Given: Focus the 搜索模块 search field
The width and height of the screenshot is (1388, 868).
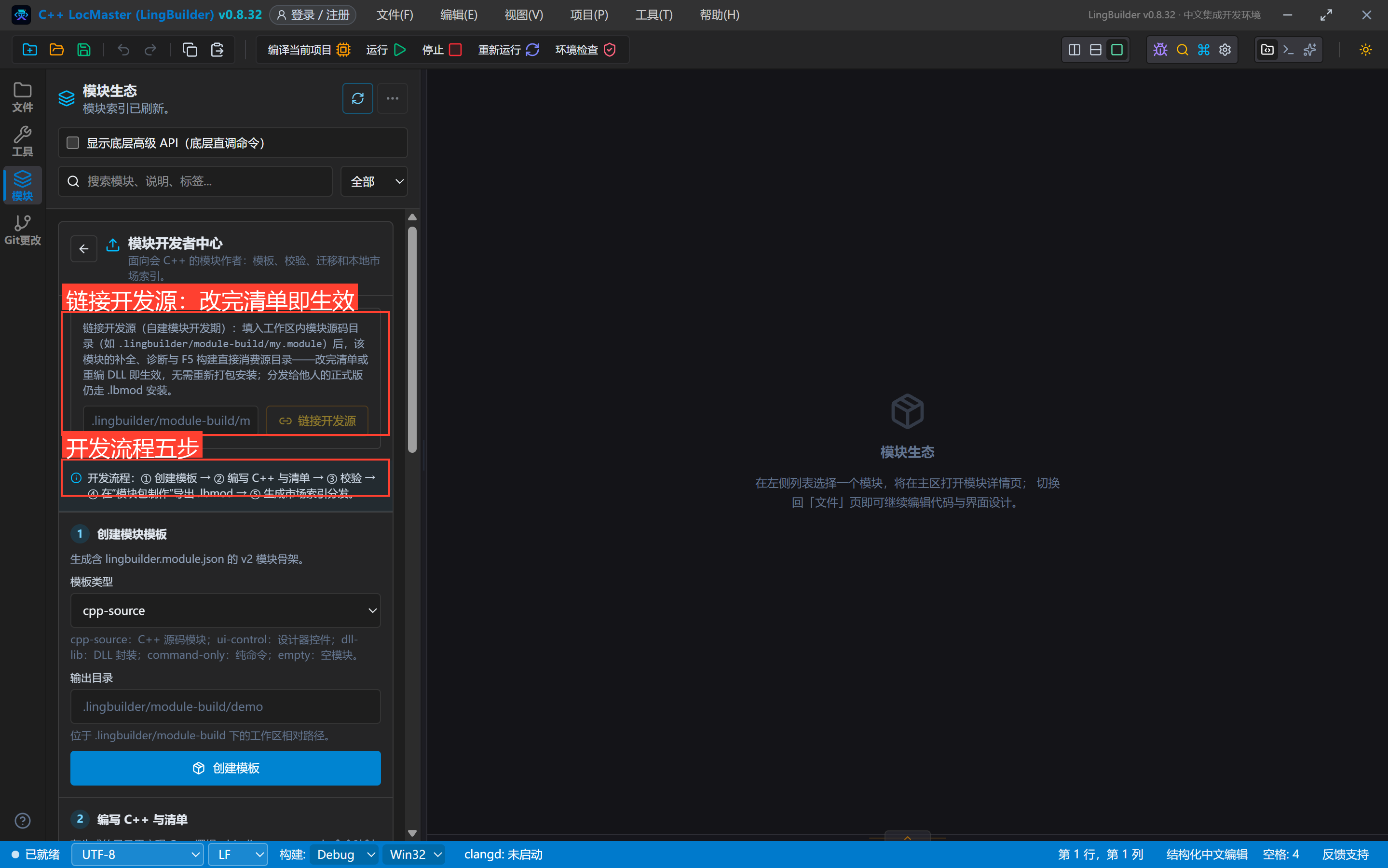Looking at the screenshot, I should [x=195, y=181].
